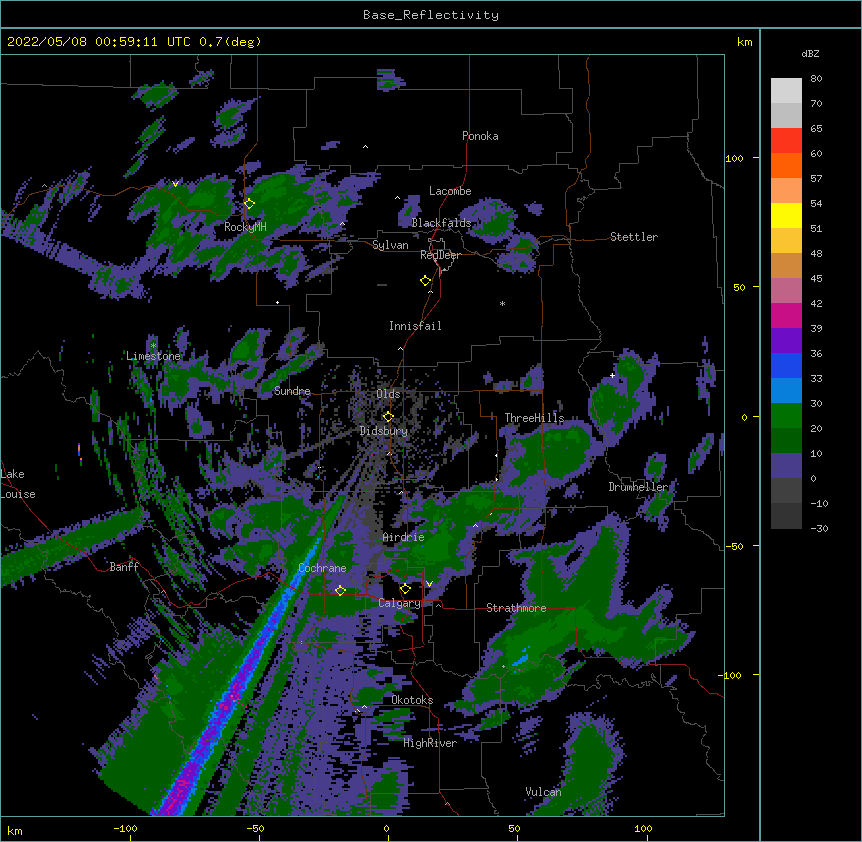This screenshot has width=862, height=842.
Task: Click the yellow diamond marker south of RedDeer
Action: (426, 281)
